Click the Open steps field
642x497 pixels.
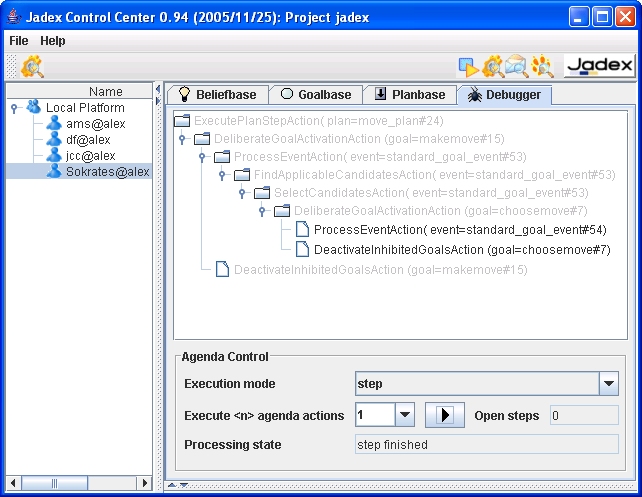(x=584, y=416)
